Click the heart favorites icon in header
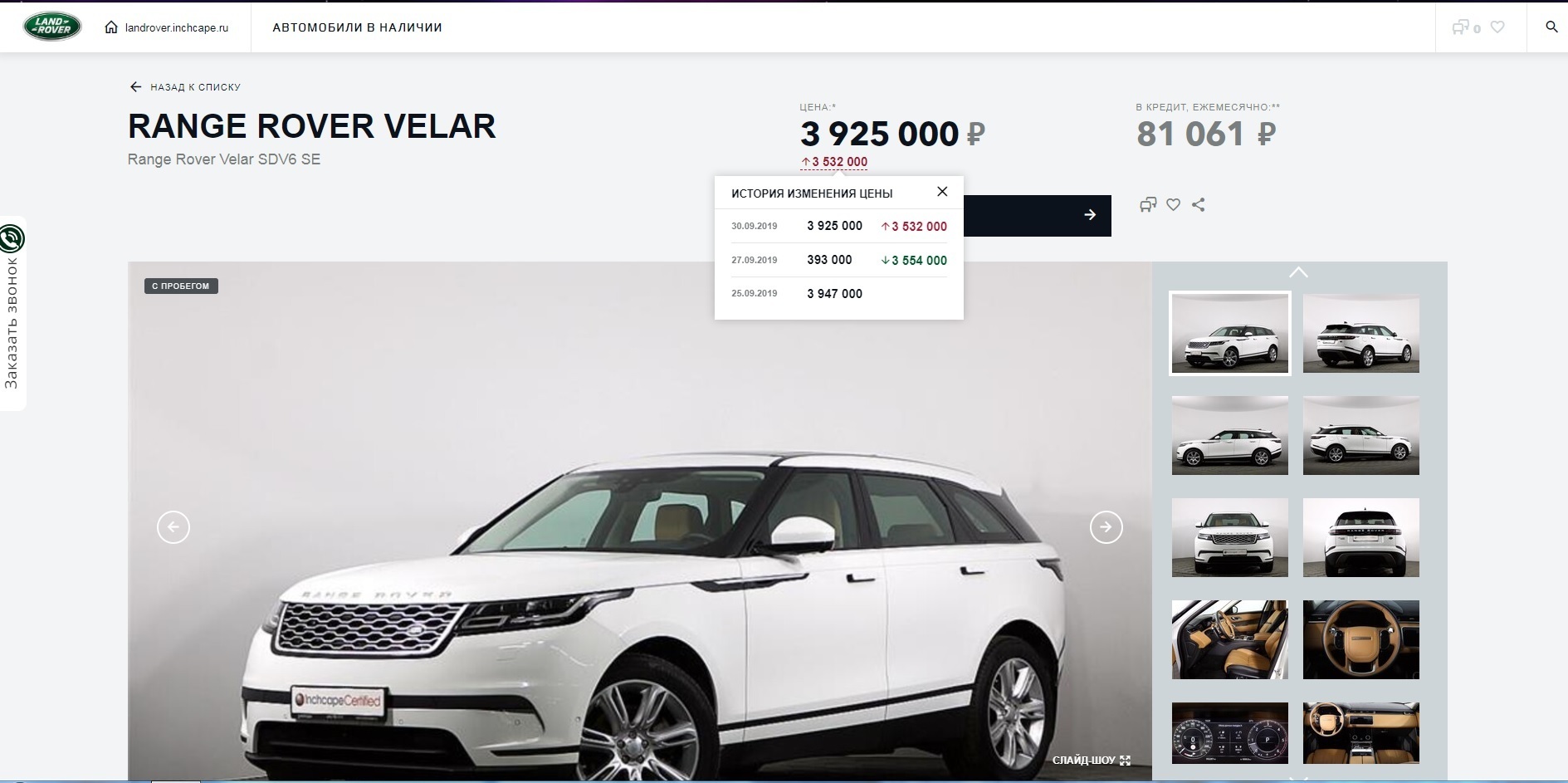 click(x=1497, y=27)
